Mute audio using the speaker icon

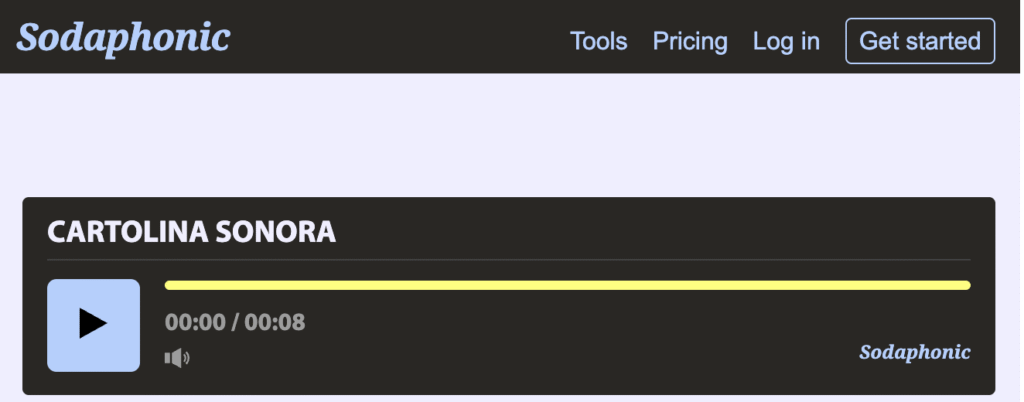pyautogui.click(x=177, y=358)
